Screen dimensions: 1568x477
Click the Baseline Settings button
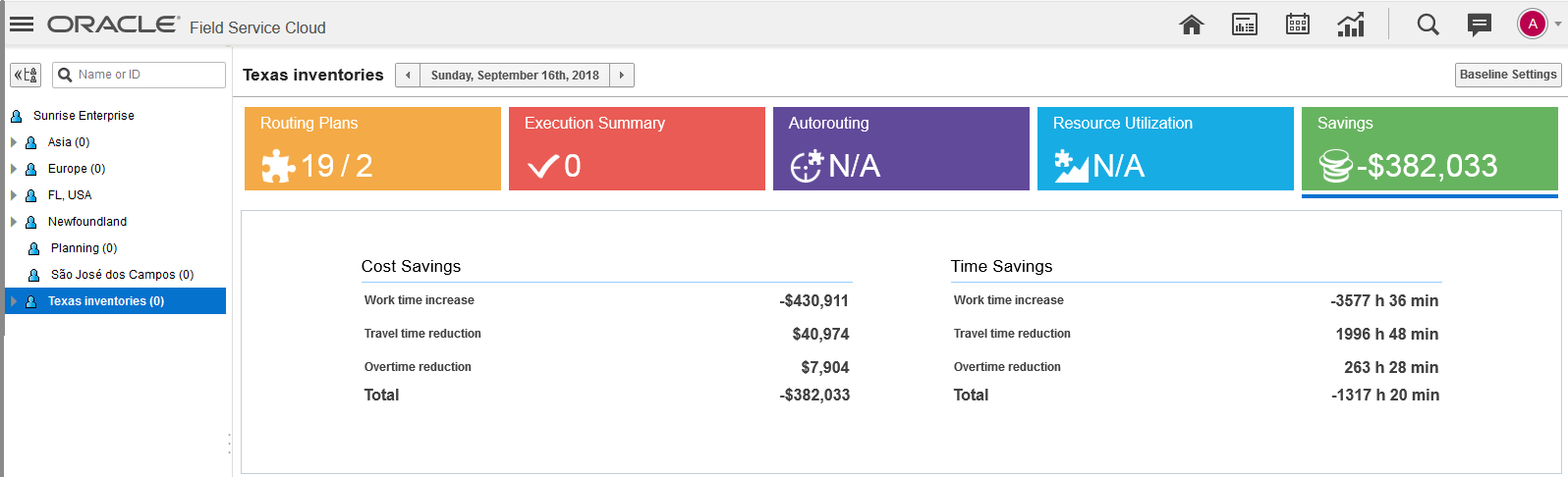coord(1508,75)
